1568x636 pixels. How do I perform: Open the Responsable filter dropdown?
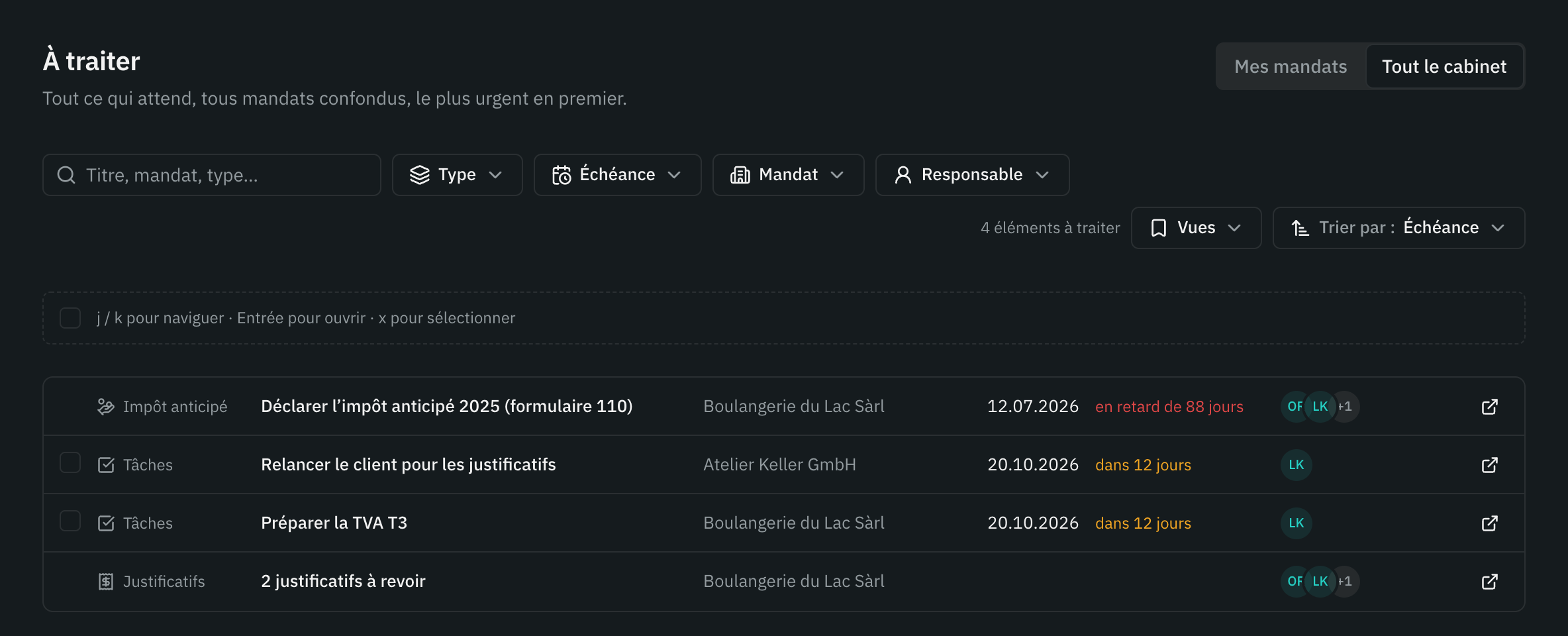tap(973, 175)
